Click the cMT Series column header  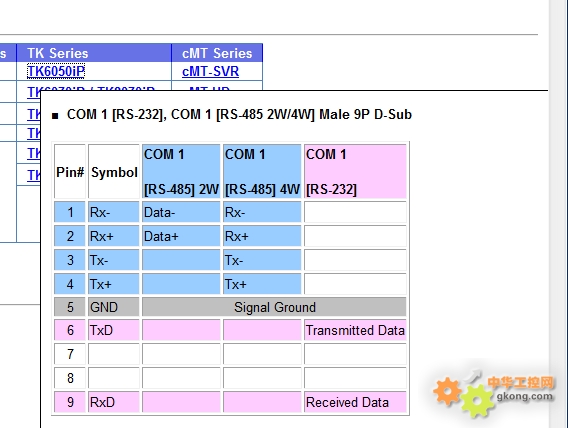pos(217,53)
